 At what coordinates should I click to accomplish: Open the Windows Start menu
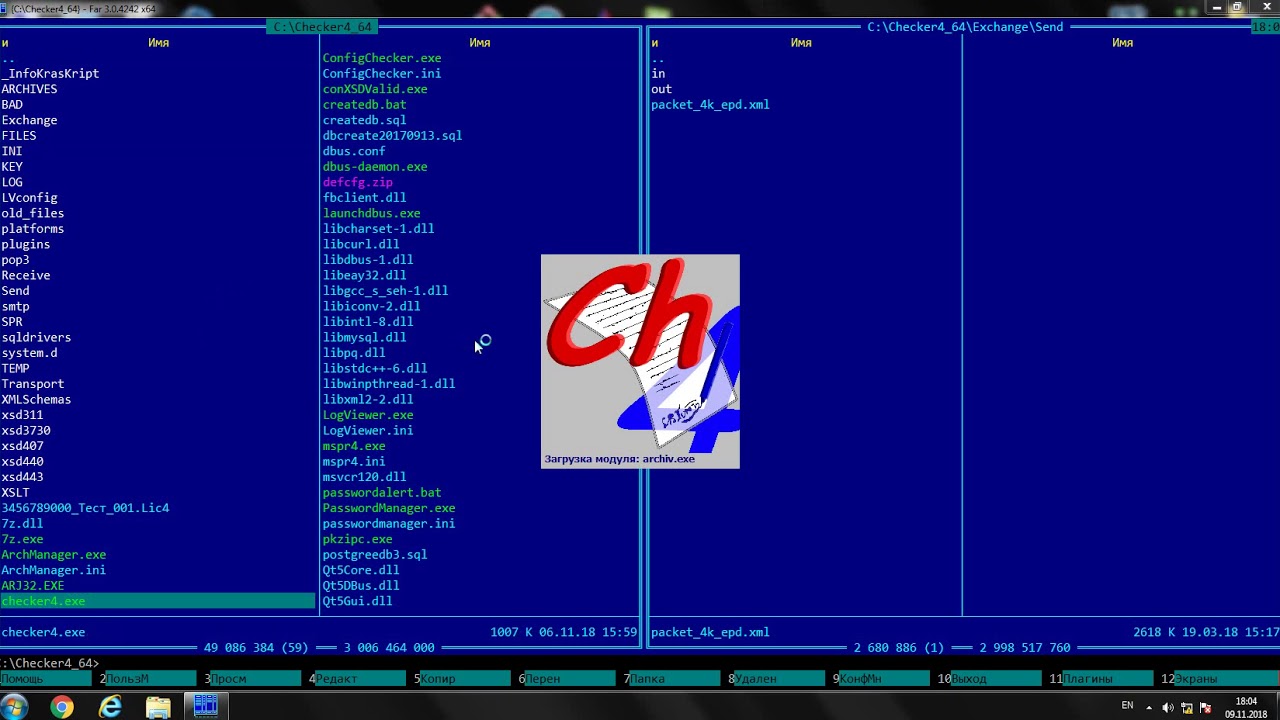tap(15, 707)
